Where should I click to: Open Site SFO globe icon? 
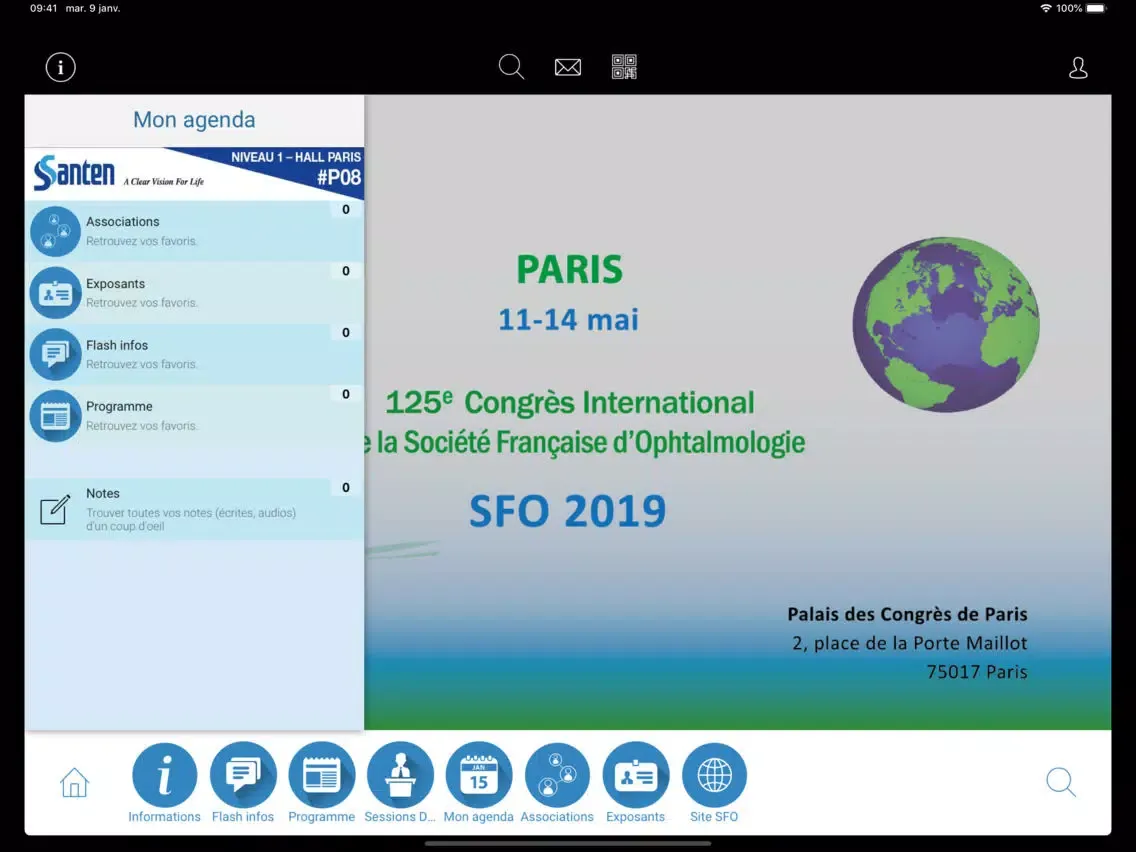[x=714, y=777]
